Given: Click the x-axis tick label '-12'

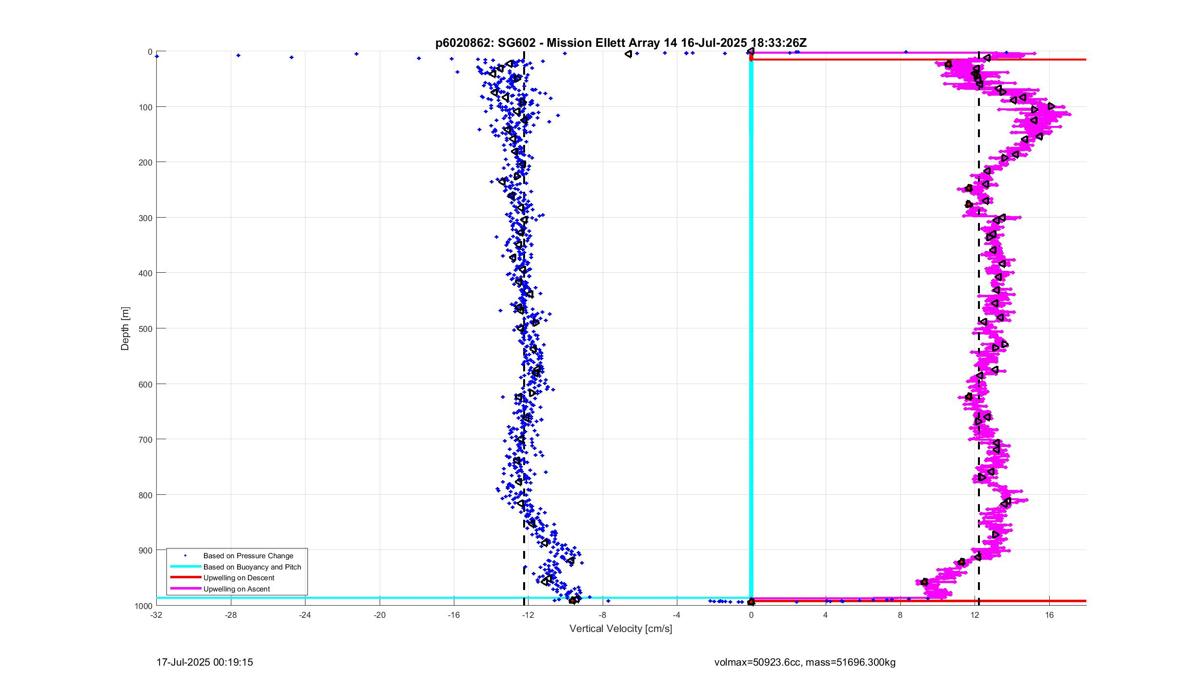Looking at the screenshot, I should (x=528, y=614).
